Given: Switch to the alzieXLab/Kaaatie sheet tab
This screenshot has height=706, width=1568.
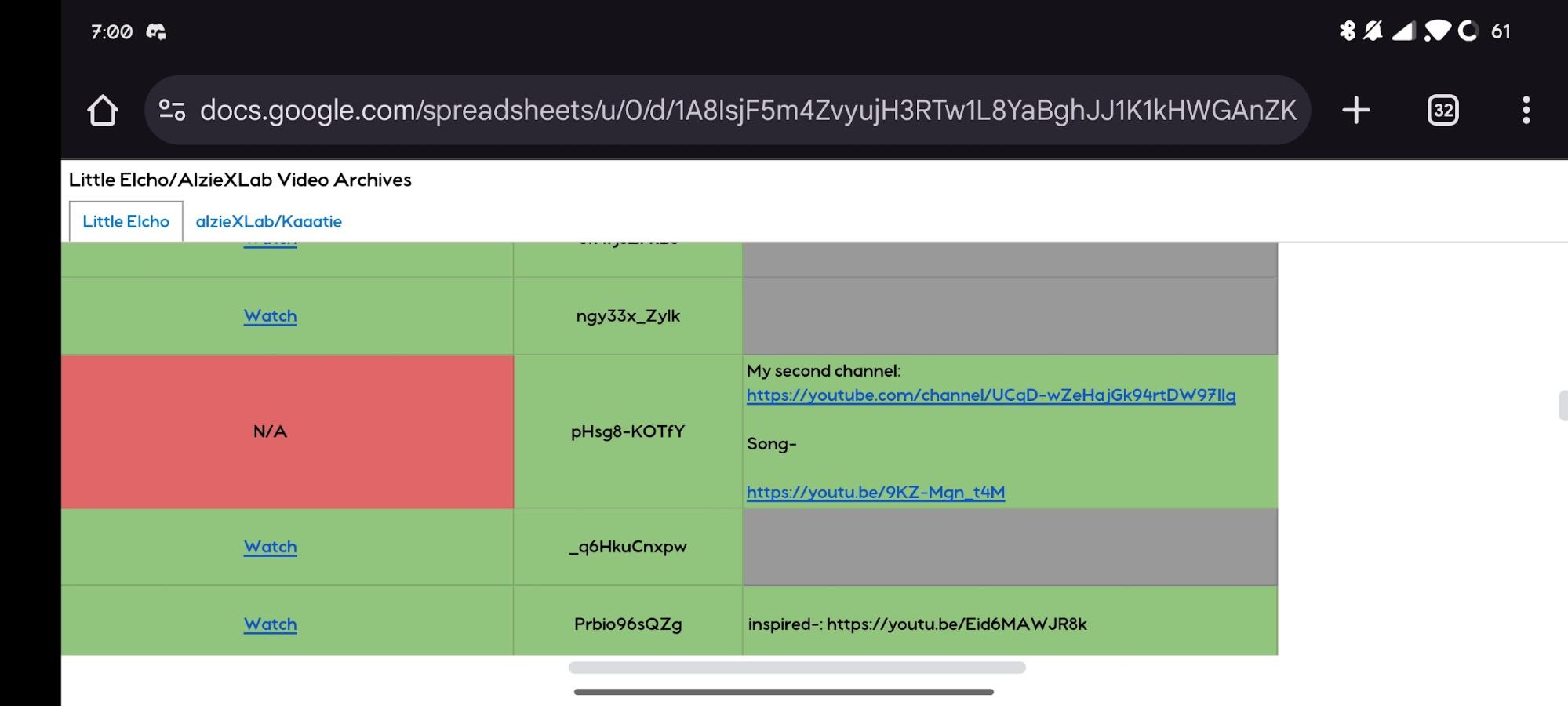Looking at the screenshot, I should click(268, 221).
